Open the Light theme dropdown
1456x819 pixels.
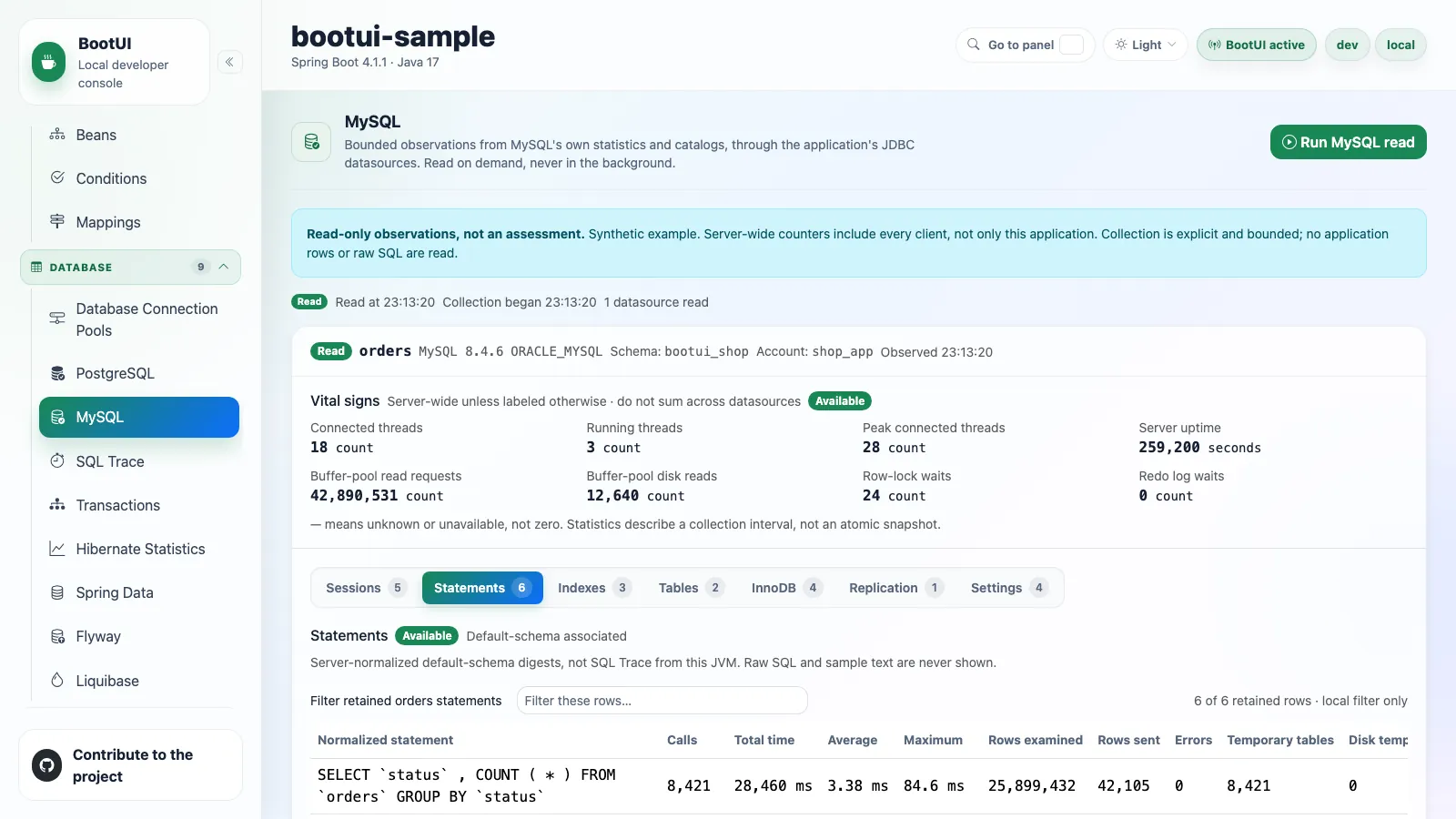tap(1146, 45)
